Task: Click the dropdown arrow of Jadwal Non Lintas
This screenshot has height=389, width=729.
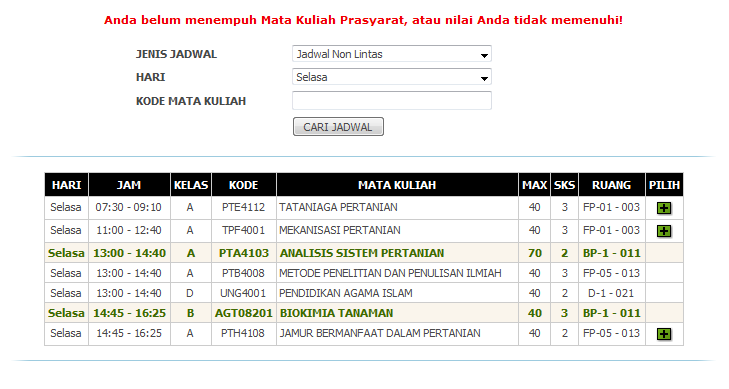Action: point(484,55)
